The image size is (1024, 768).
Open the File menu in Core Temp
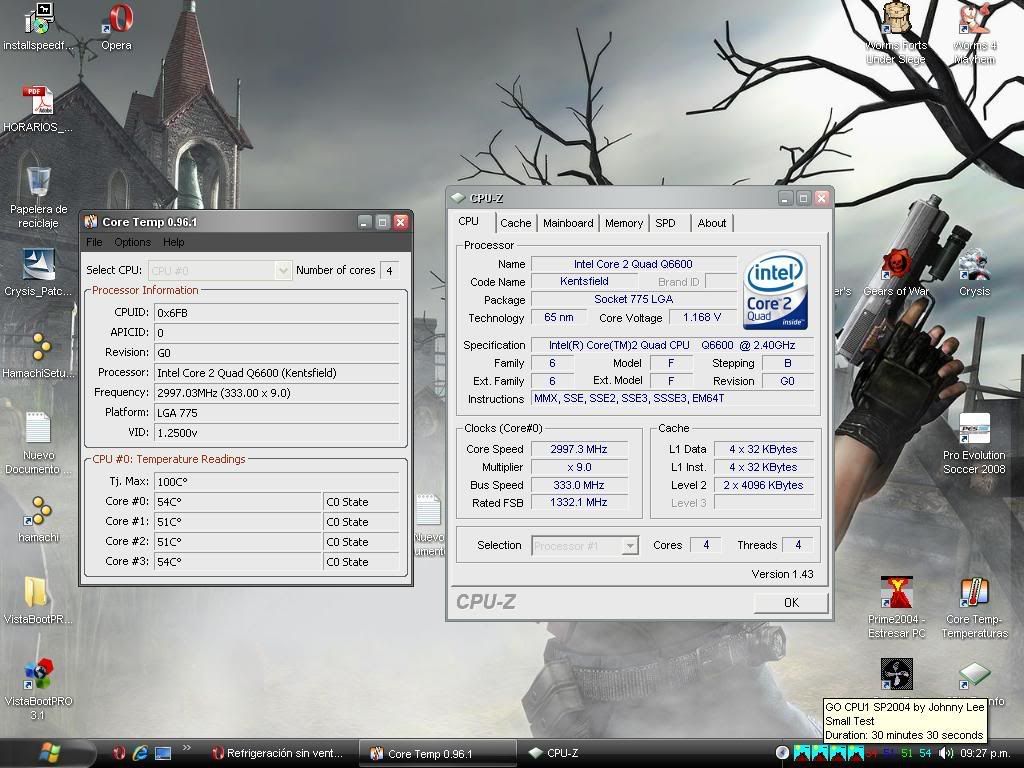tap(94, 242)
